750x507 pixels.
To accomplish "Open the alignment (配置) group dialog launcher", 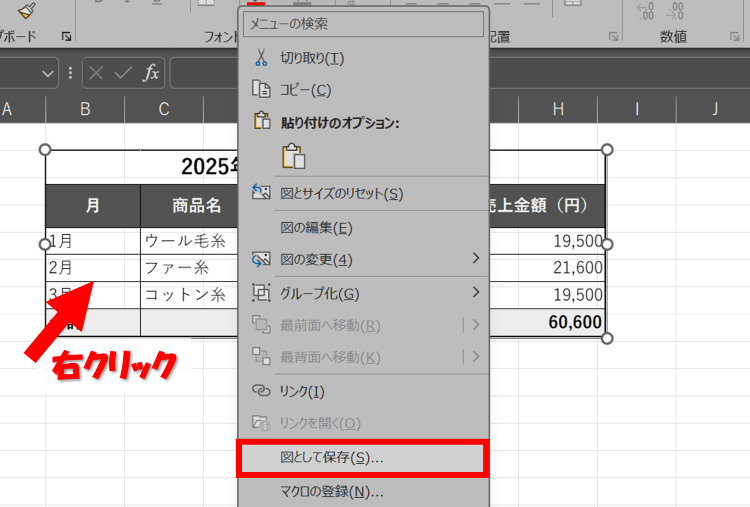I will click(x=613, y=36).
